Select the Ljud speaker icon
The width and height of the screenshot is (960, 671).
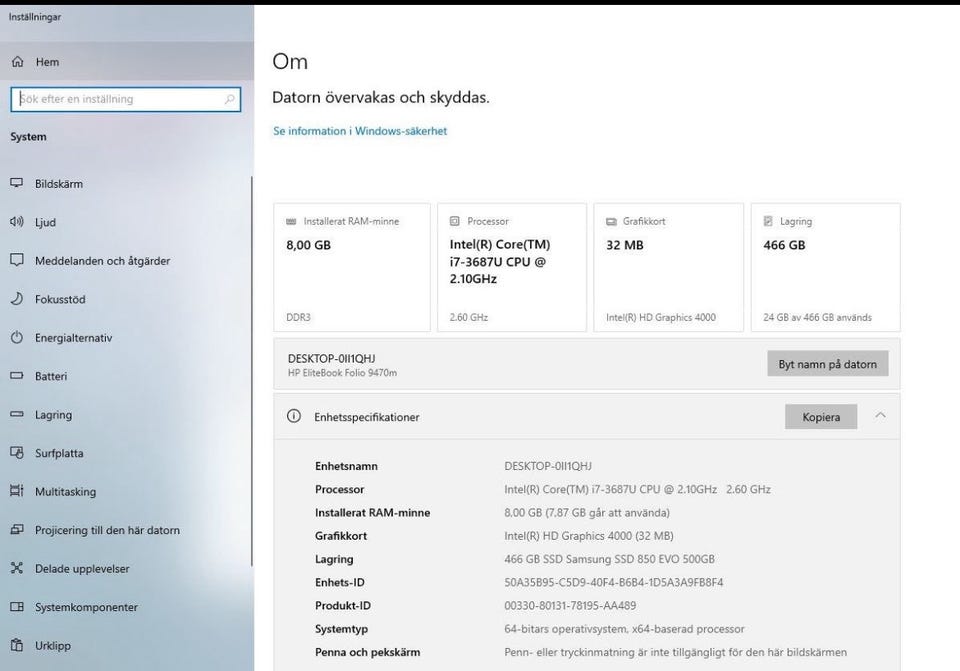[16, 222]
